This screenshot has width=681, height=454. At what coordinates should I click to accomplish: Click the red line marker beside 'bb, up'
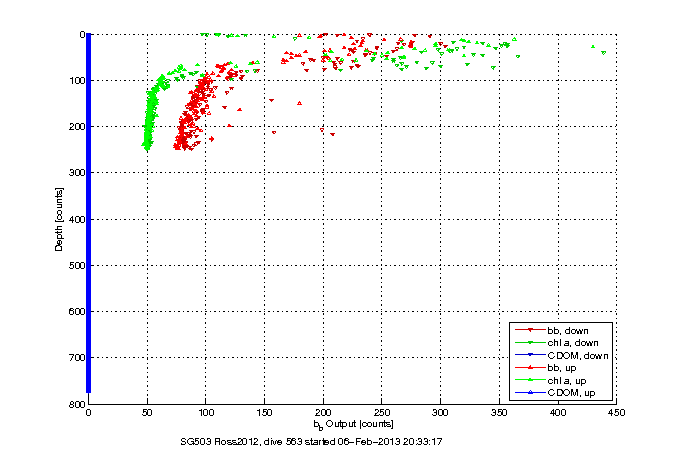point(530,368)
